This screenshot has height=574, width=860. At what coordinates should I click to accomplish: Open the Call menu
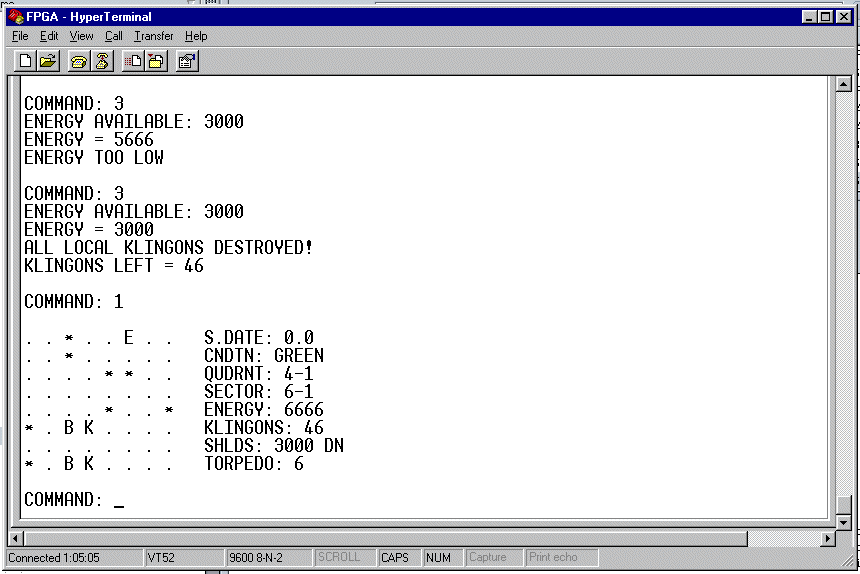114,36
